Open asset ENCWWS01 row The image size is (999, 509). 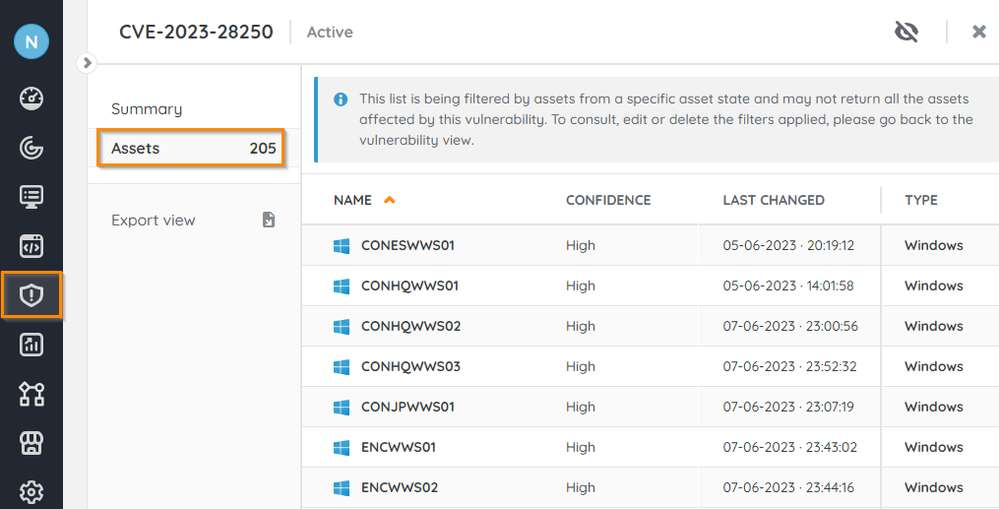pos(398,447)
